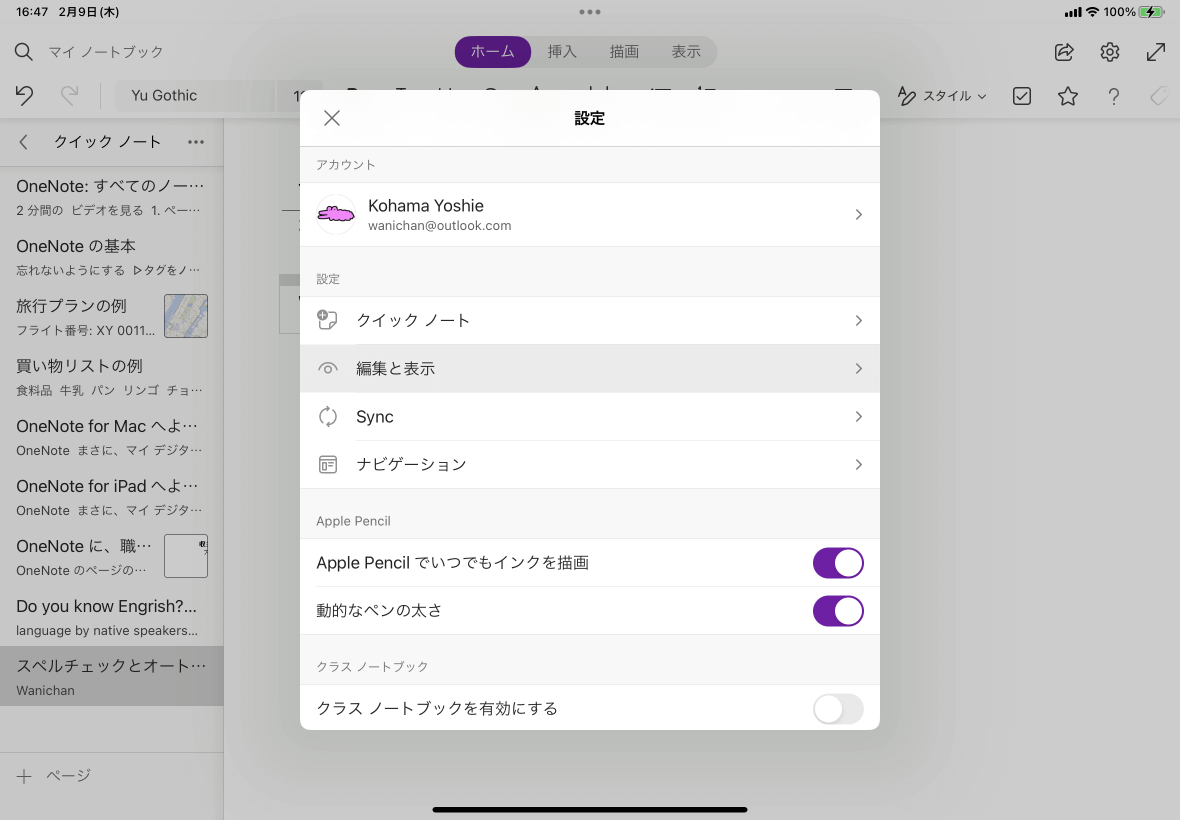Click the マイ ノートブック search field

(106, 52)
